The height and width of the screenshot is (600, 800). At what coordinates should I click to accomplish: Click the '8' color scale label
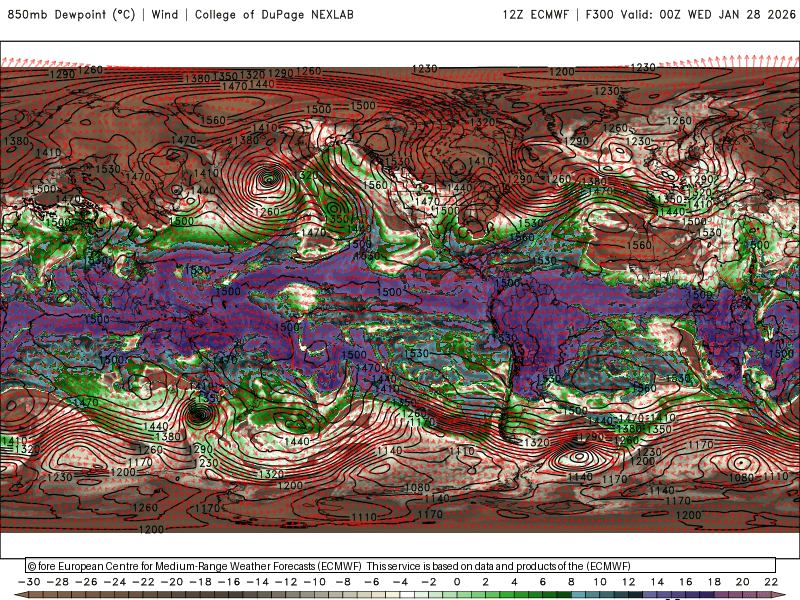[571, 582]
